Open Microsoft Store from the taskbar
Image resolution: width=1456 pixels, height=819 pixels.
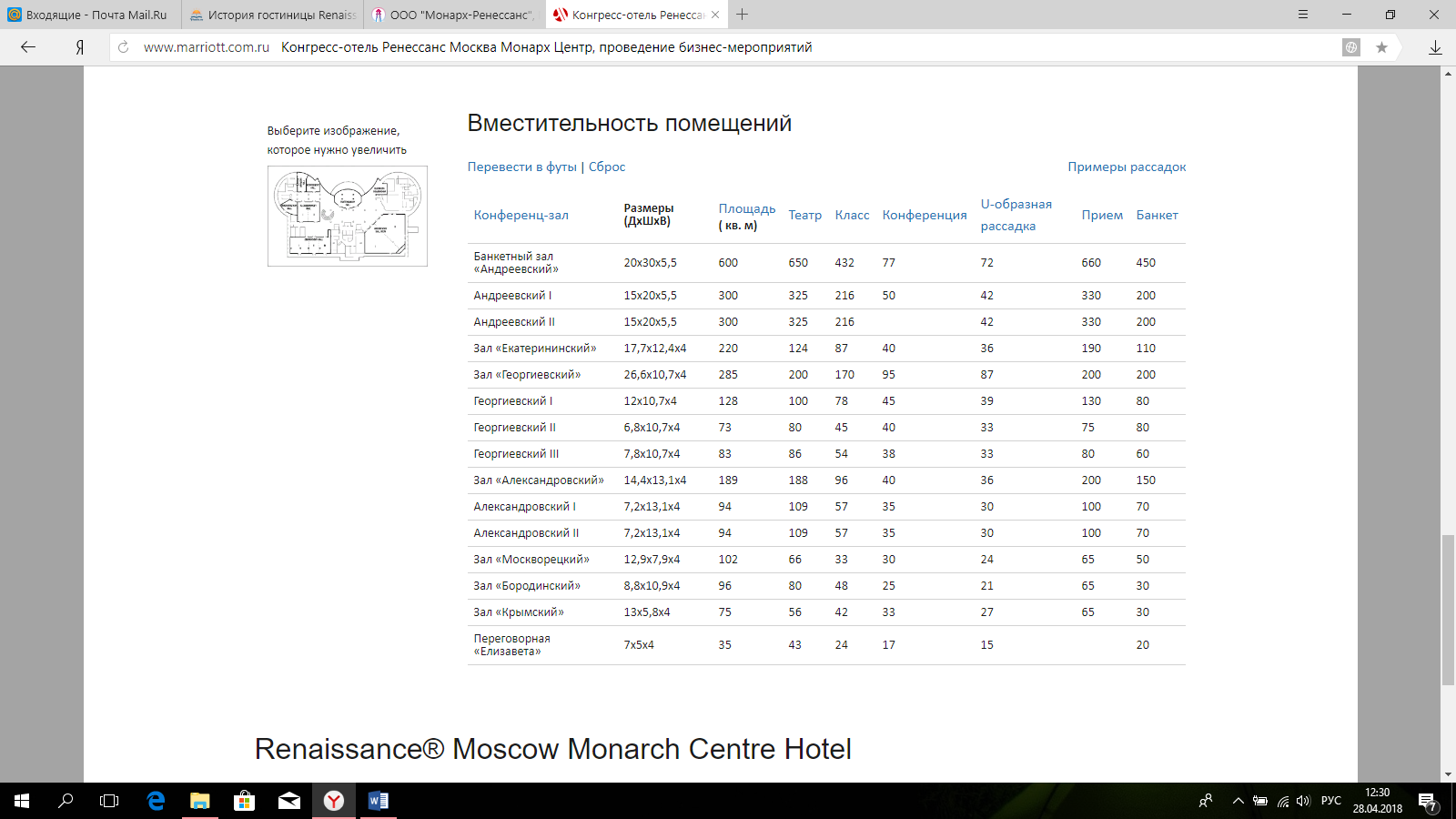pos(244,801)
